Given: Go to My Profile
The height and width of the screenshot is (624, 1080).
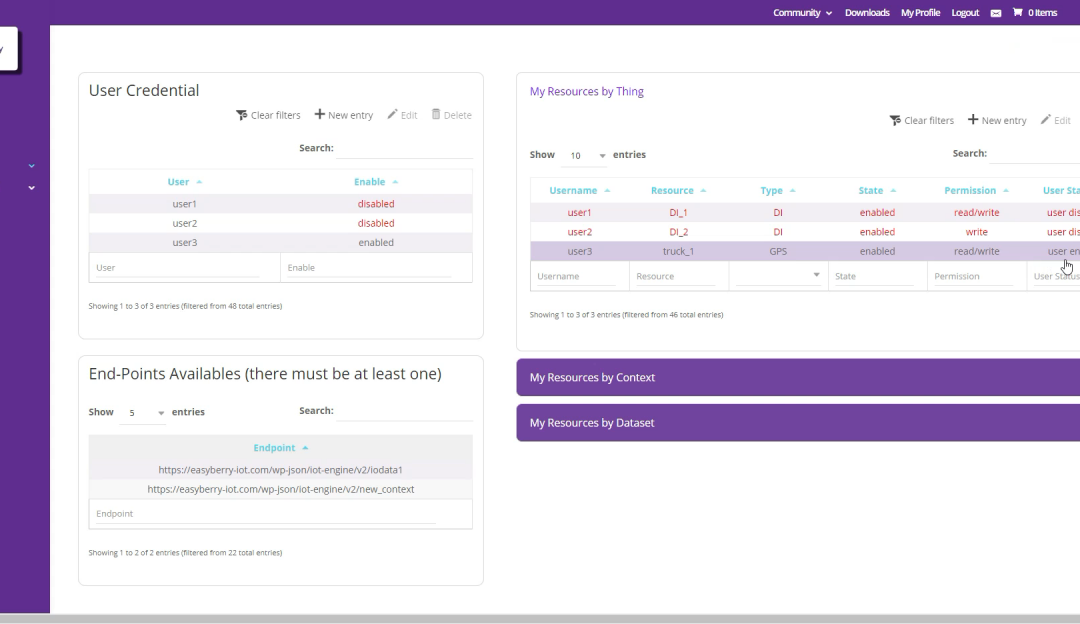Looking at the screenshot, I should click(920, 12).
